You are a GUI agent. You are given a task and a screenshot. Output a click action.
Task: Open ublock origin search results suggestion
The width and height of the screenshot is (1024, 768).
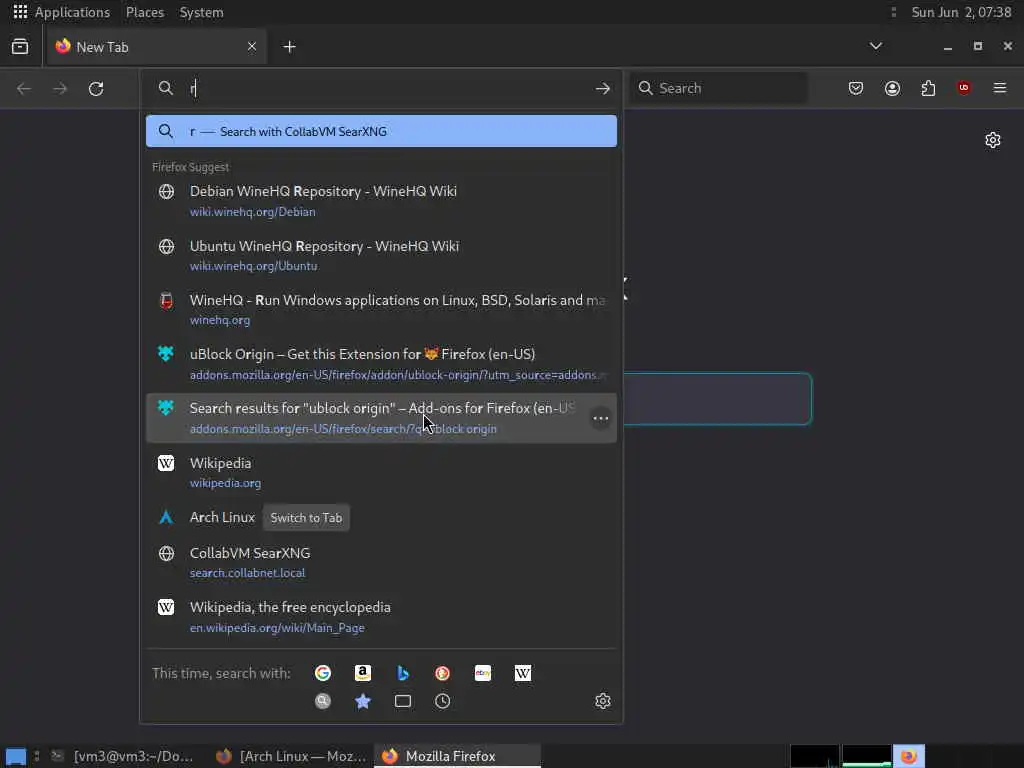coord(381,418)
